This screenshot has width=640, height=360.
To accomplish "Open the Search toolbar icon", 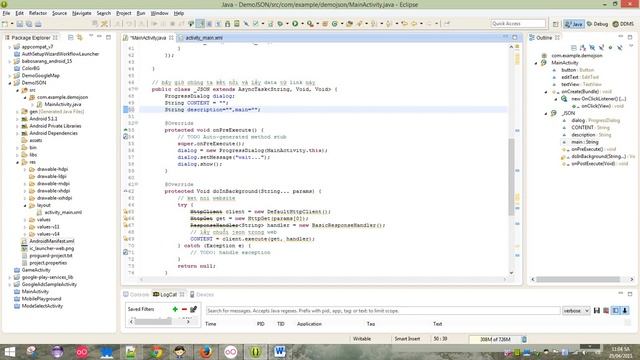I will 359,24.
